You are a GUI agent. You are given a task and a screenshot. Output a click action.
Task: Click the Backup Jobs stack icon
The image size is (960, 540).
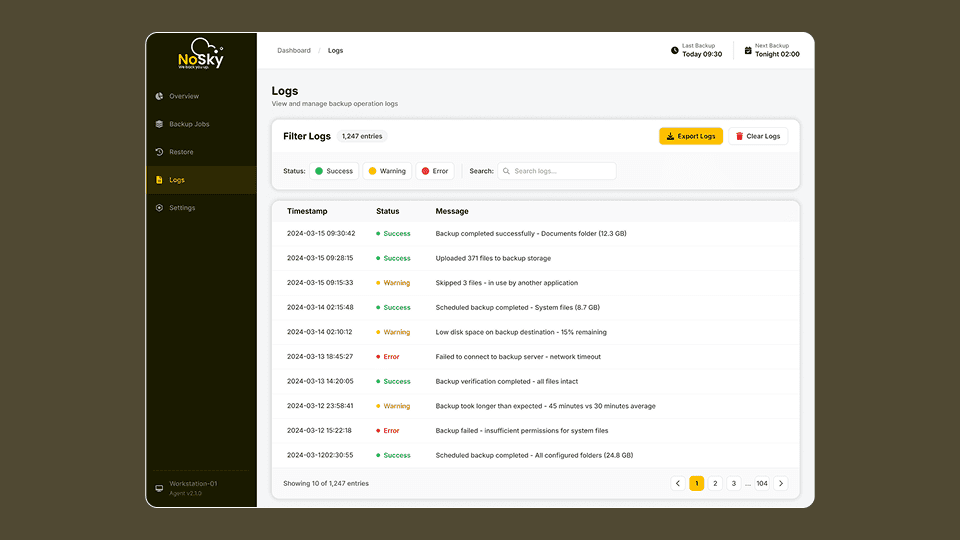point(159,124)
